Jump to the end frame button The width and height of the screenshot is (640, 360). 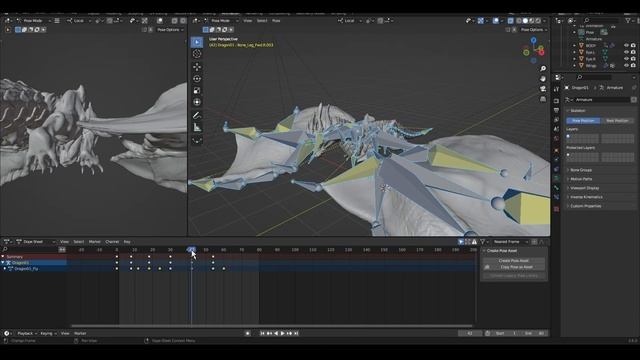click(x=296, y=333)
